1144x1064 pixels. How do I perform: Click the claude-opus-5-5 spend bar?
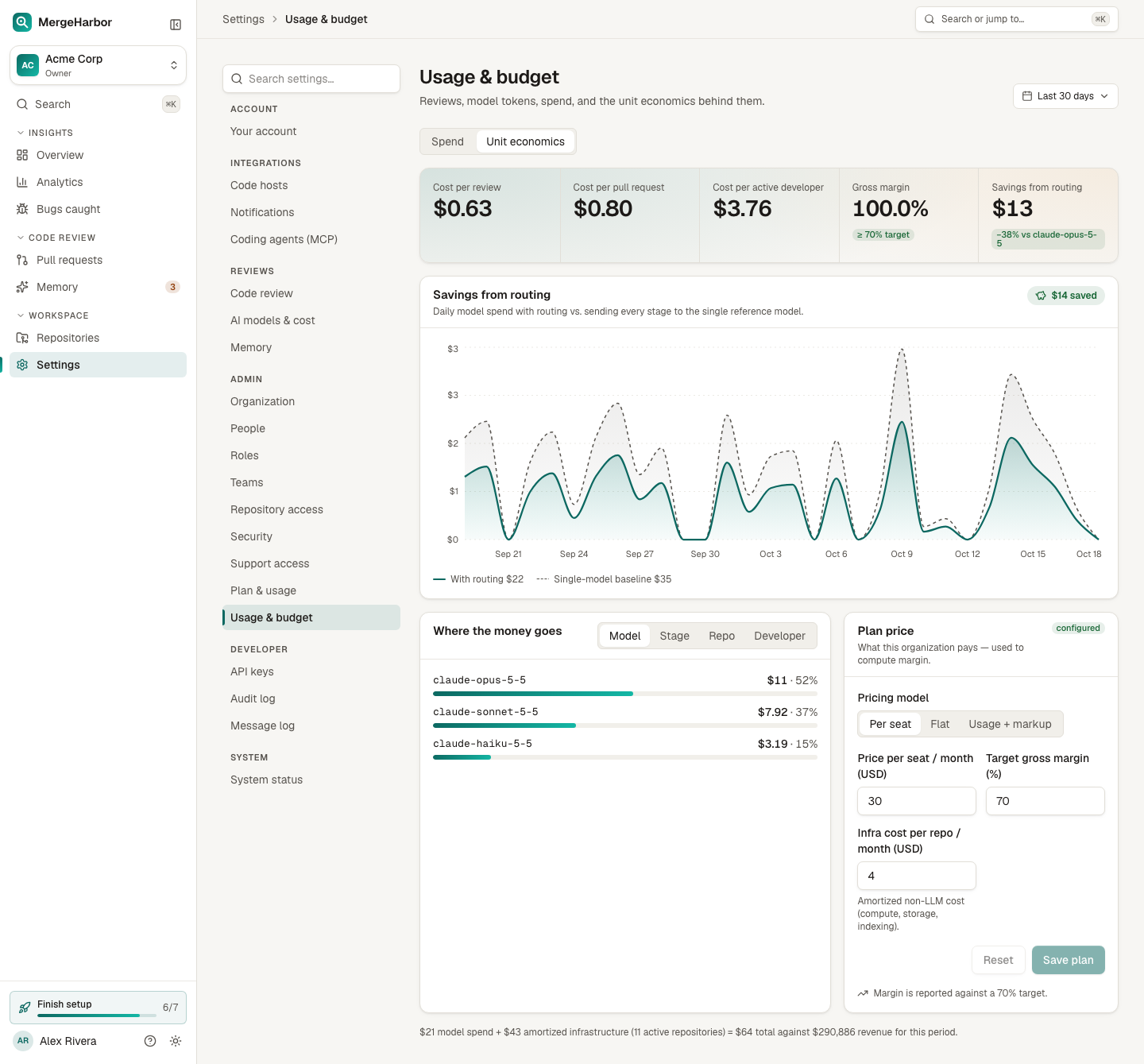625,694
